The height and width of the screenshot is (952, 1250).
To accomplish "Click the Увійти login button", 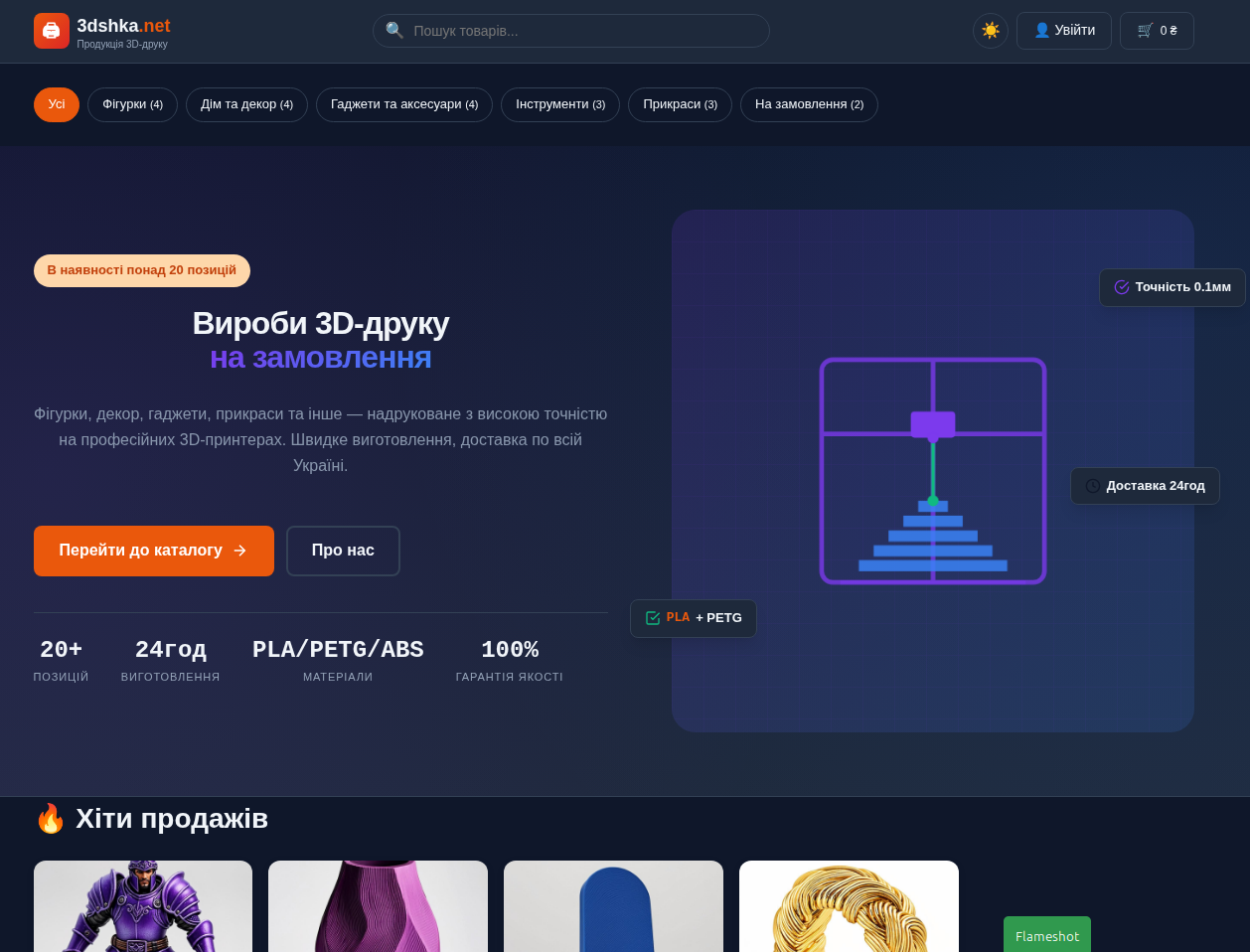I will pos(1064,31).
